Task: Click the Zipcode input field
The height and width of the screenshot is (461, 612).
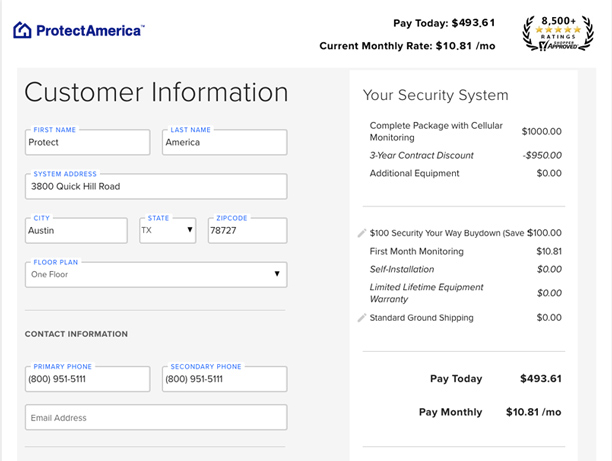Action: coord(247,230)
